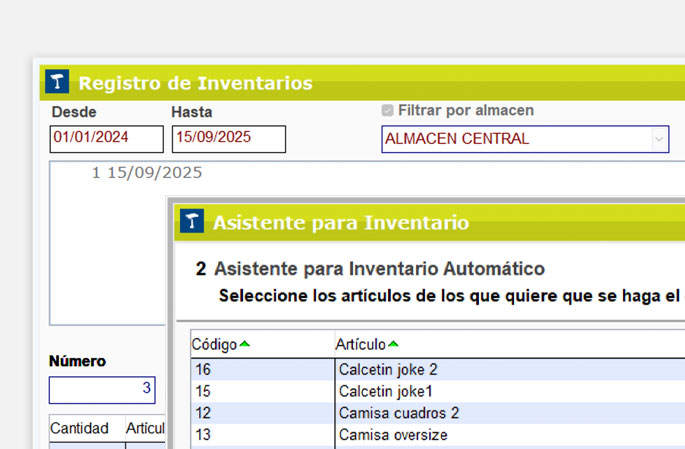
Task: Toggle the Filtrar por almacen checkbox
Action: [387, 110]
